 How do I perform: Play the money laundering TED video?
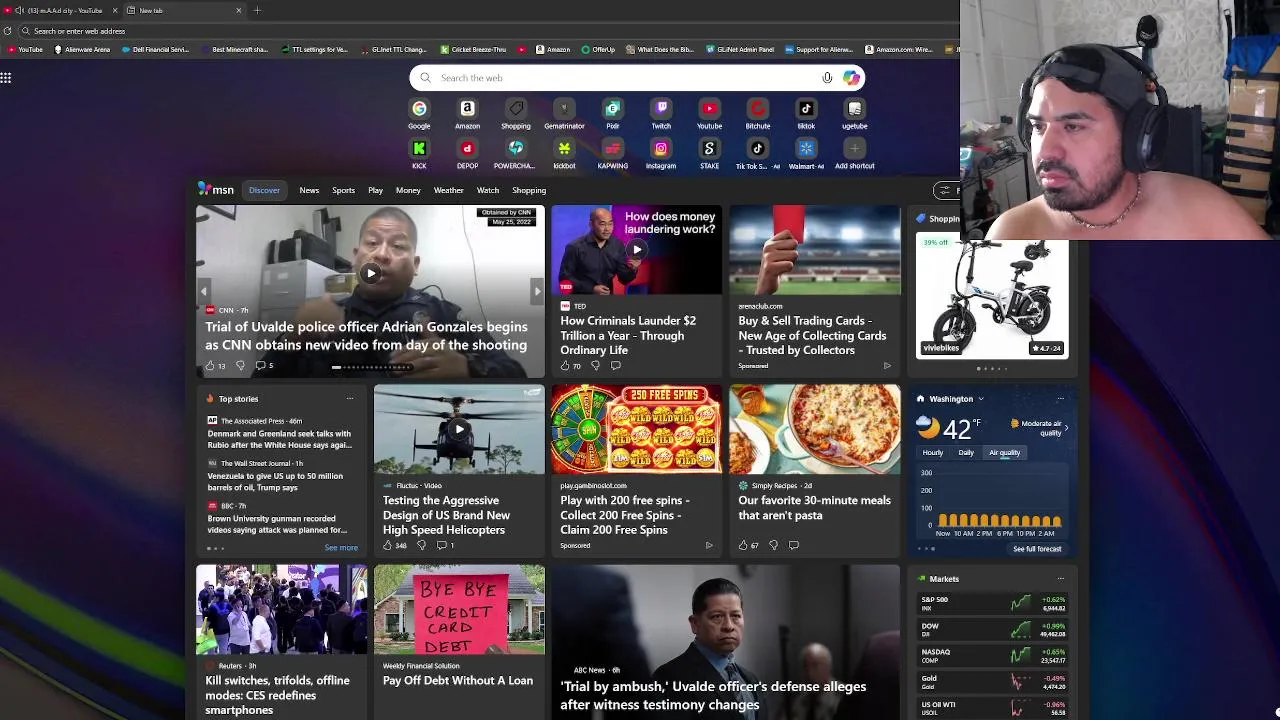pyautogui.click(x=636, y=250)
